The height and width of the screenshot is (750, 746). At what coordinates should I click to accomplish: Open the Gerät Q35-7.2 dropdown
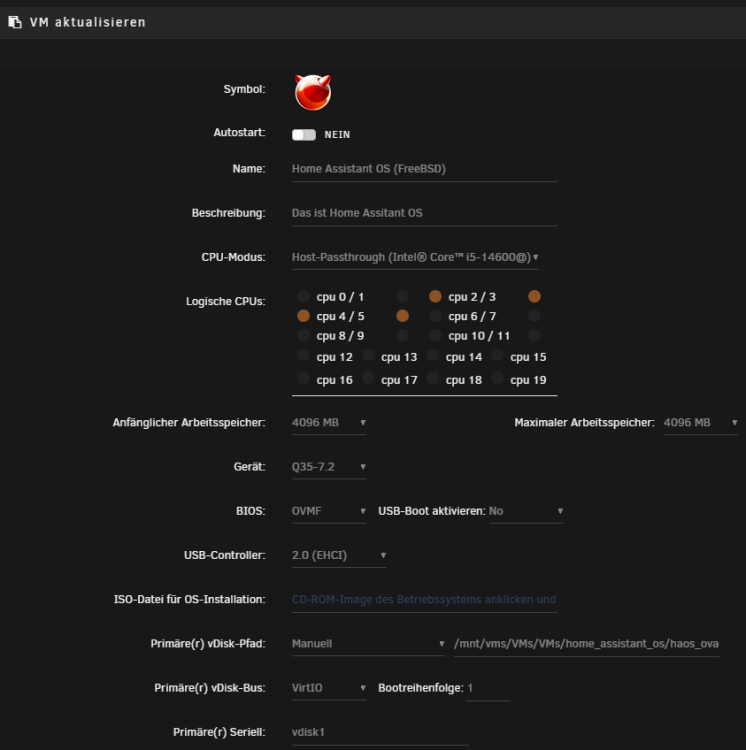coord(329,467)
